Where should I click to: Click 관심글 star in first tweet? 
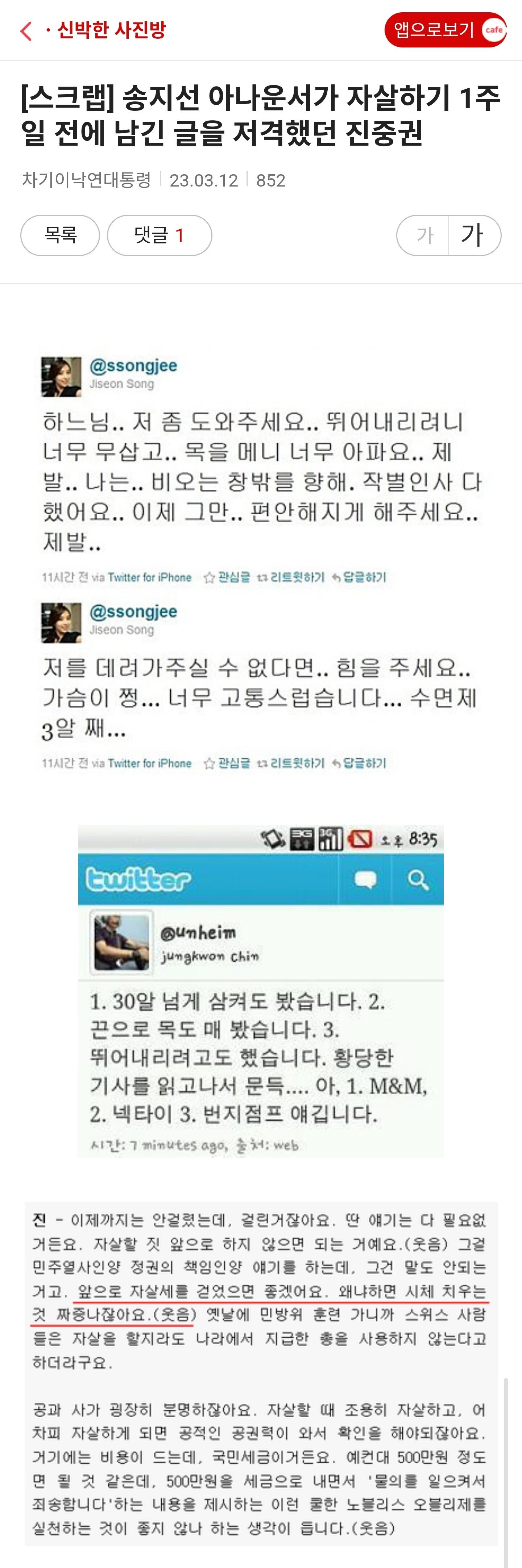click(x=227, y=577)
